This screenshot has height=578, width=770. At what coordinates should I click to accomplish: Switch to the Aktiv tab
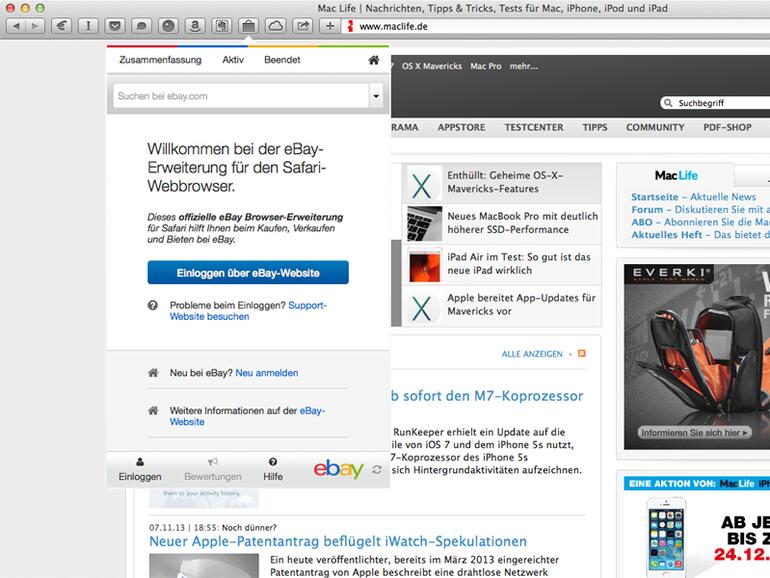(233, 60)
